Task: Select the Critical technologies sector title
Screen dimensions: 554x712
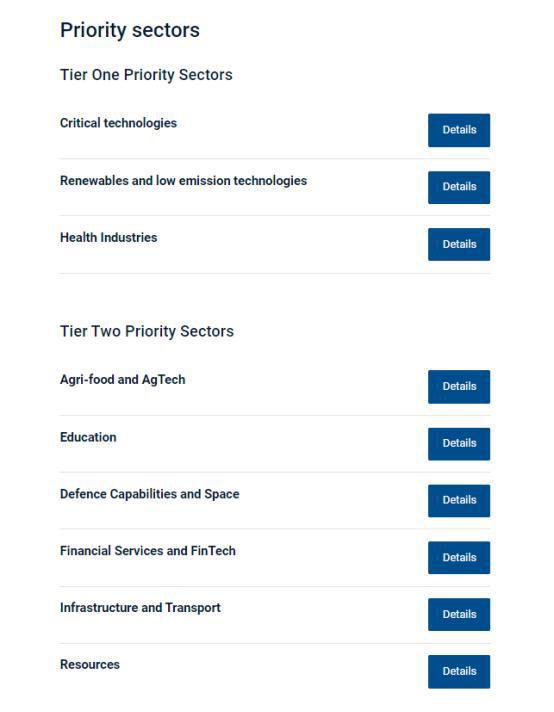Action: tap(118, 123)
